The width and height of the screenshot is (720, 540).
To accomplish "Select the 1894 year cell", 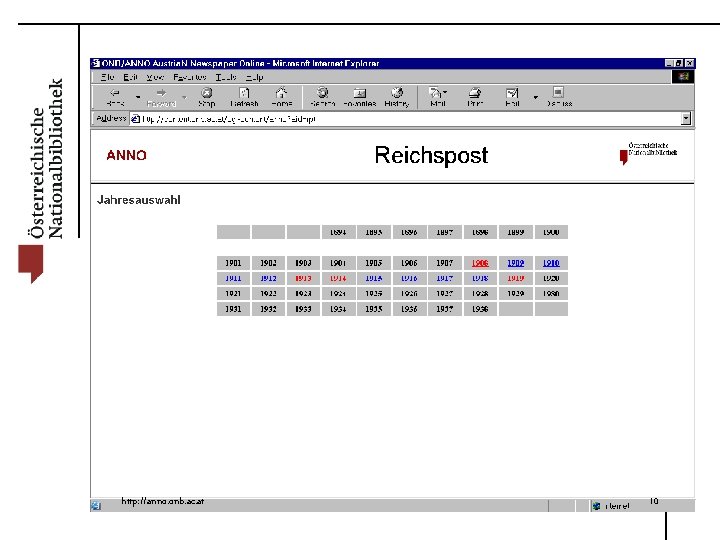I will click(338, 232).
